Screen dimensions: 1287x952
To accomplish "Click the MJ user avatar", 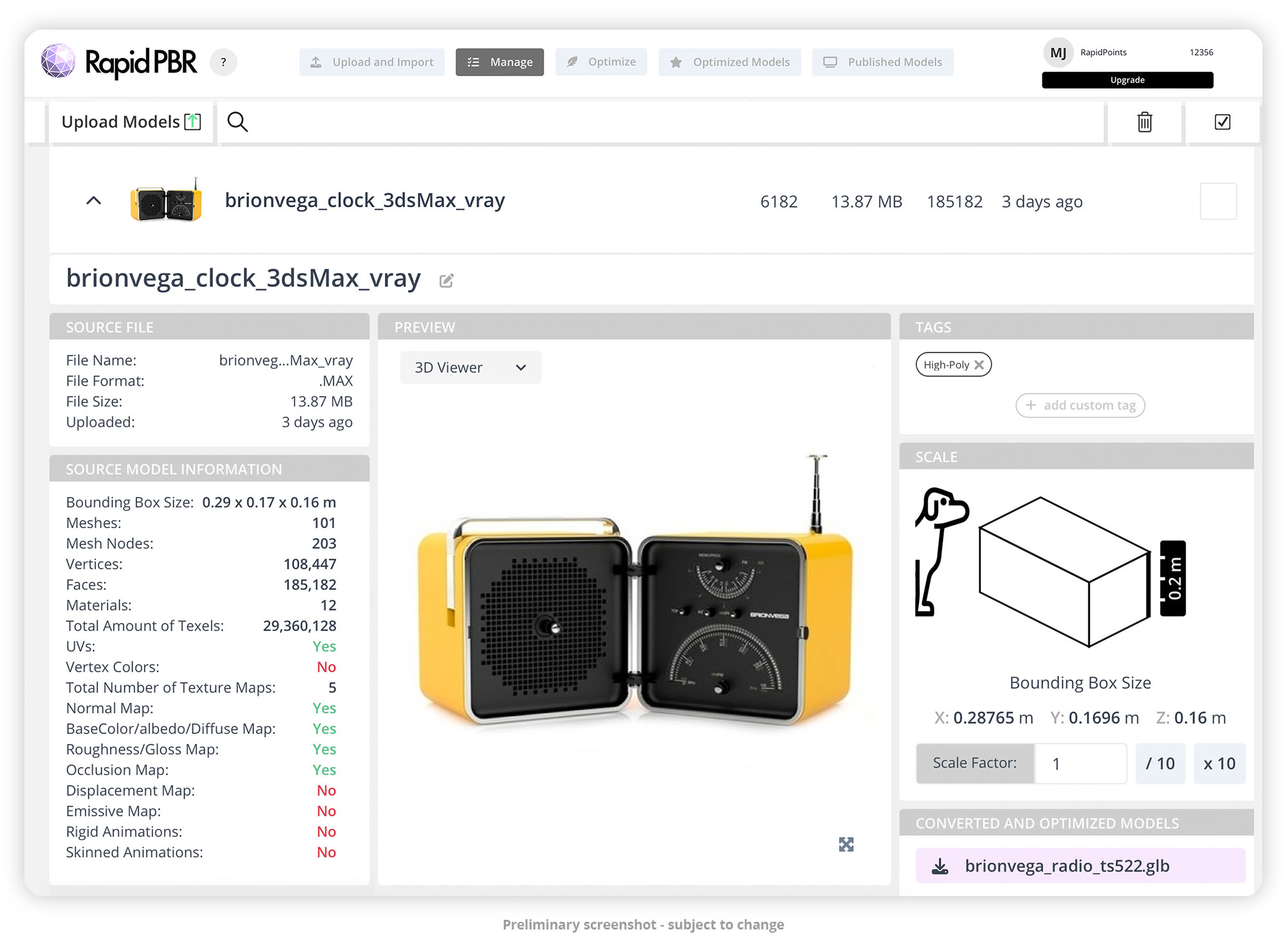I will click(x=1059, y=53).
